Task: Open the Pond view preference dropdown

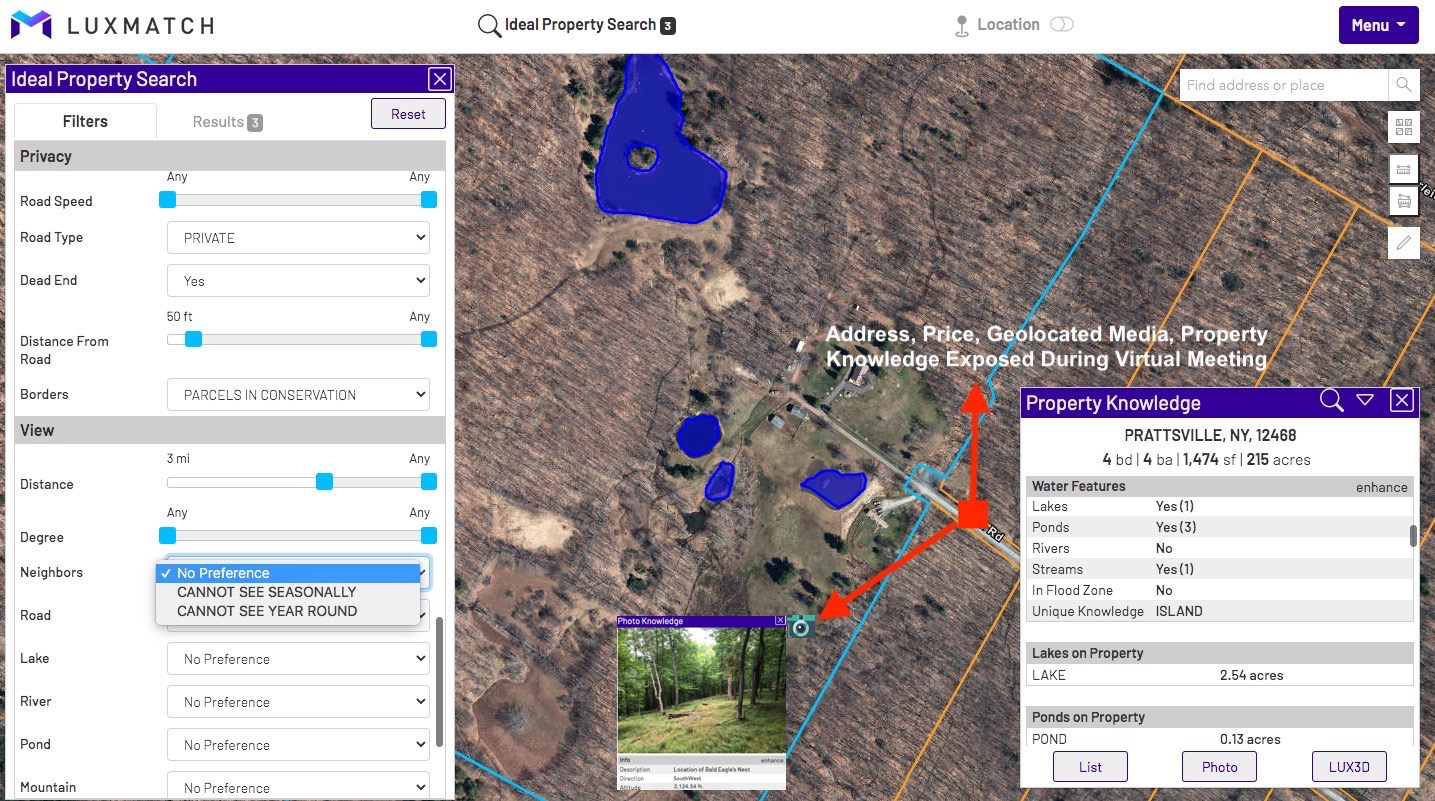Action: pyautogui.click(x=298, y=745)
